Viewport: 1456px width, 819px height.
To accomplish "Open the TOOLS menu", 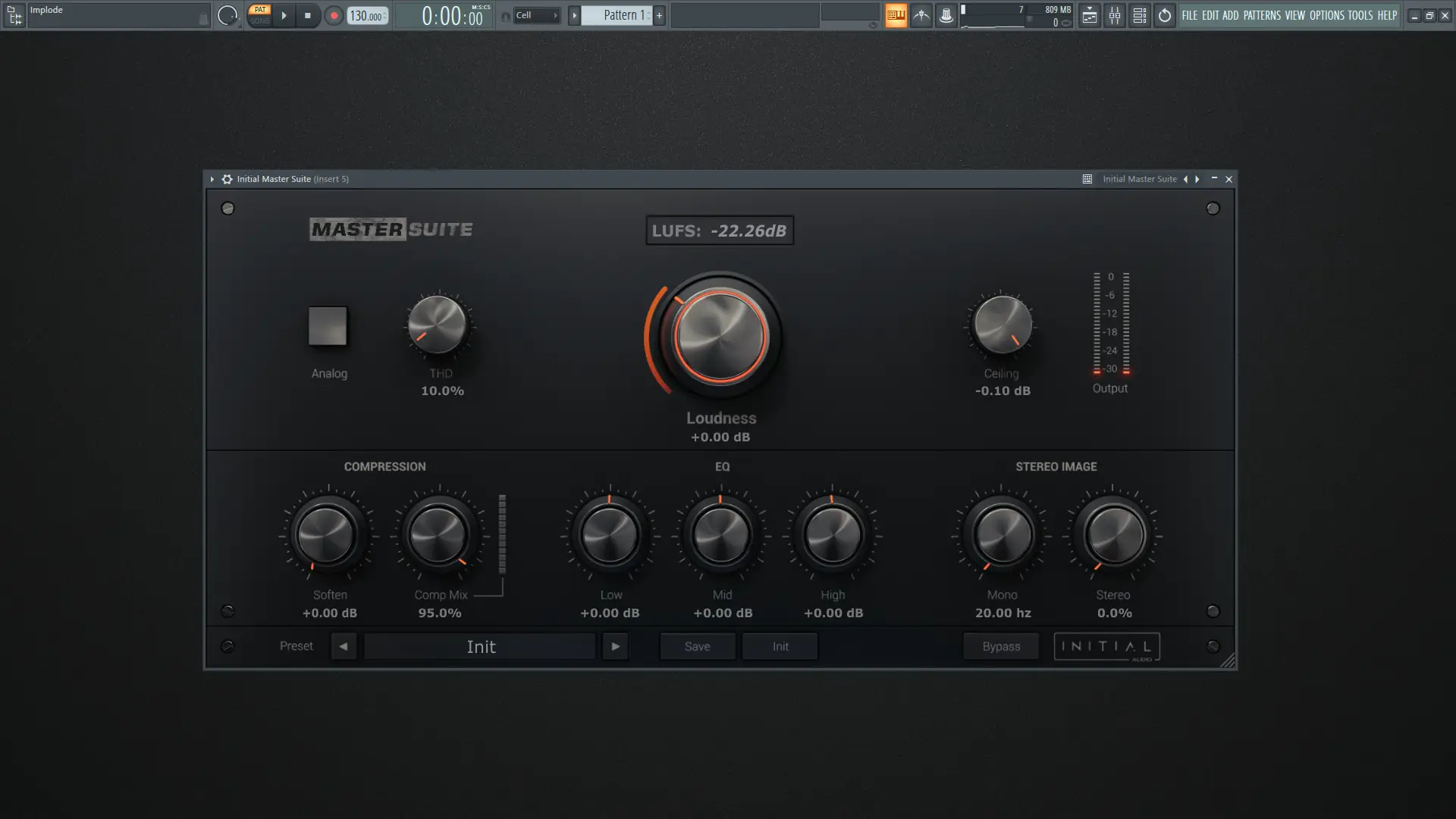I will pos(1360,15).
